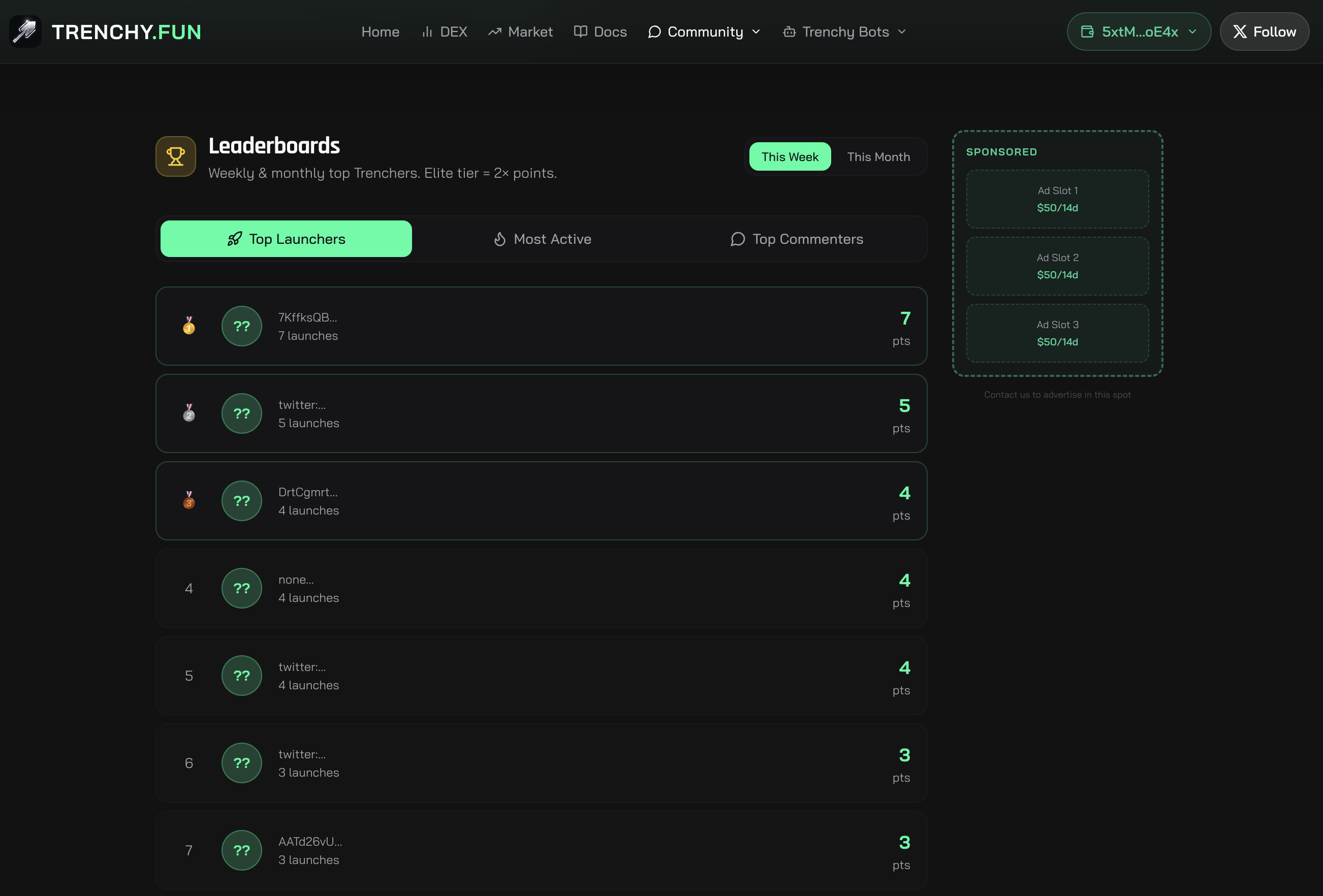Click the rank 6 number

click(189, 763)
